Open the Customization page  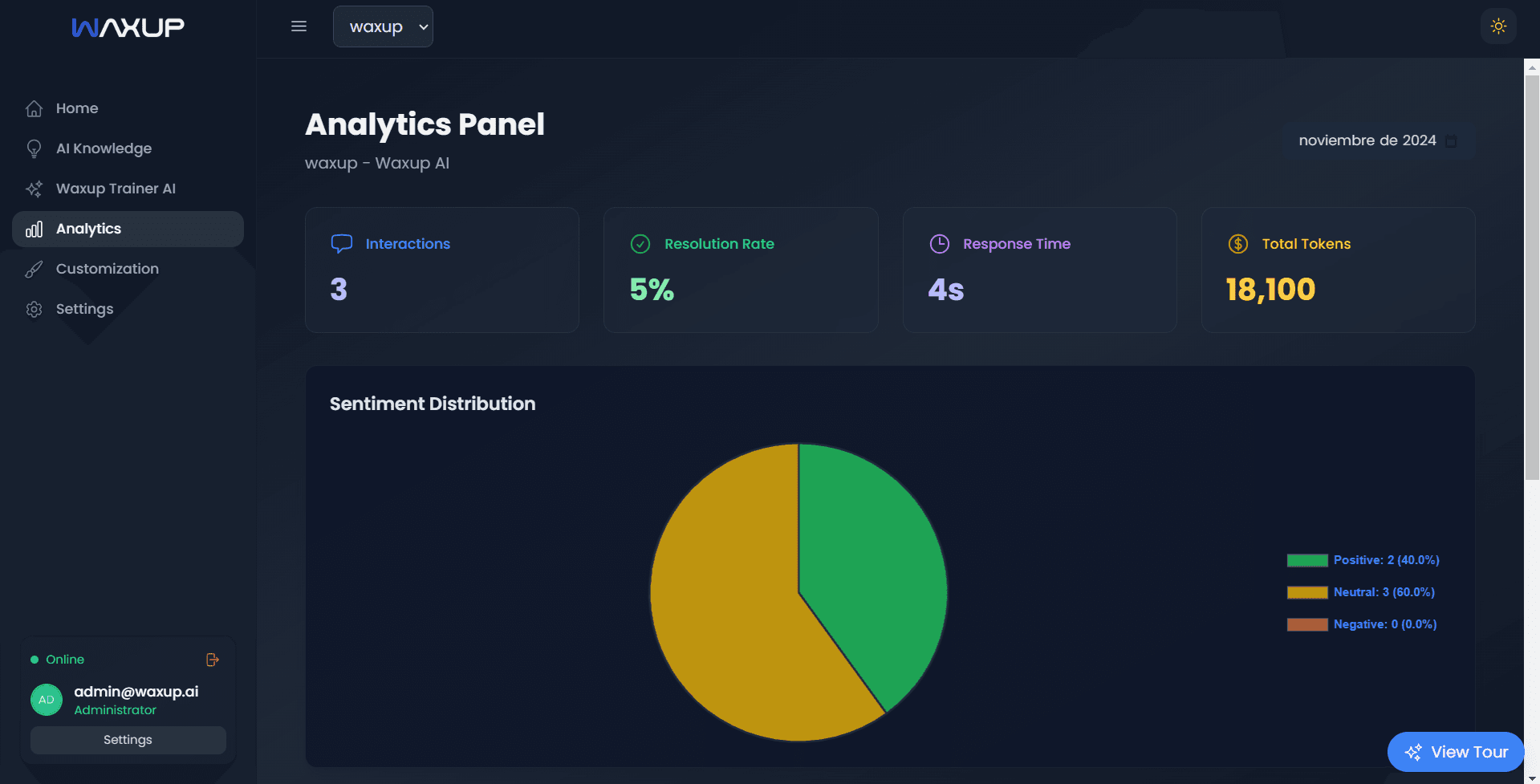click(x=107, y=269)
